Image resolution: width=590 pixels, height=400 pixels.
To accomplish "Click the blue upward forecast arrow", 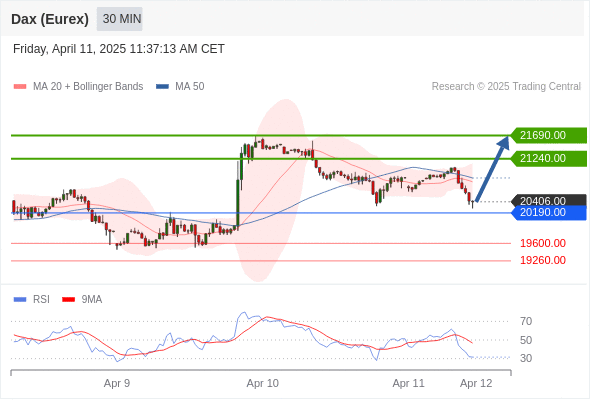I will click(x=493, y=169).
